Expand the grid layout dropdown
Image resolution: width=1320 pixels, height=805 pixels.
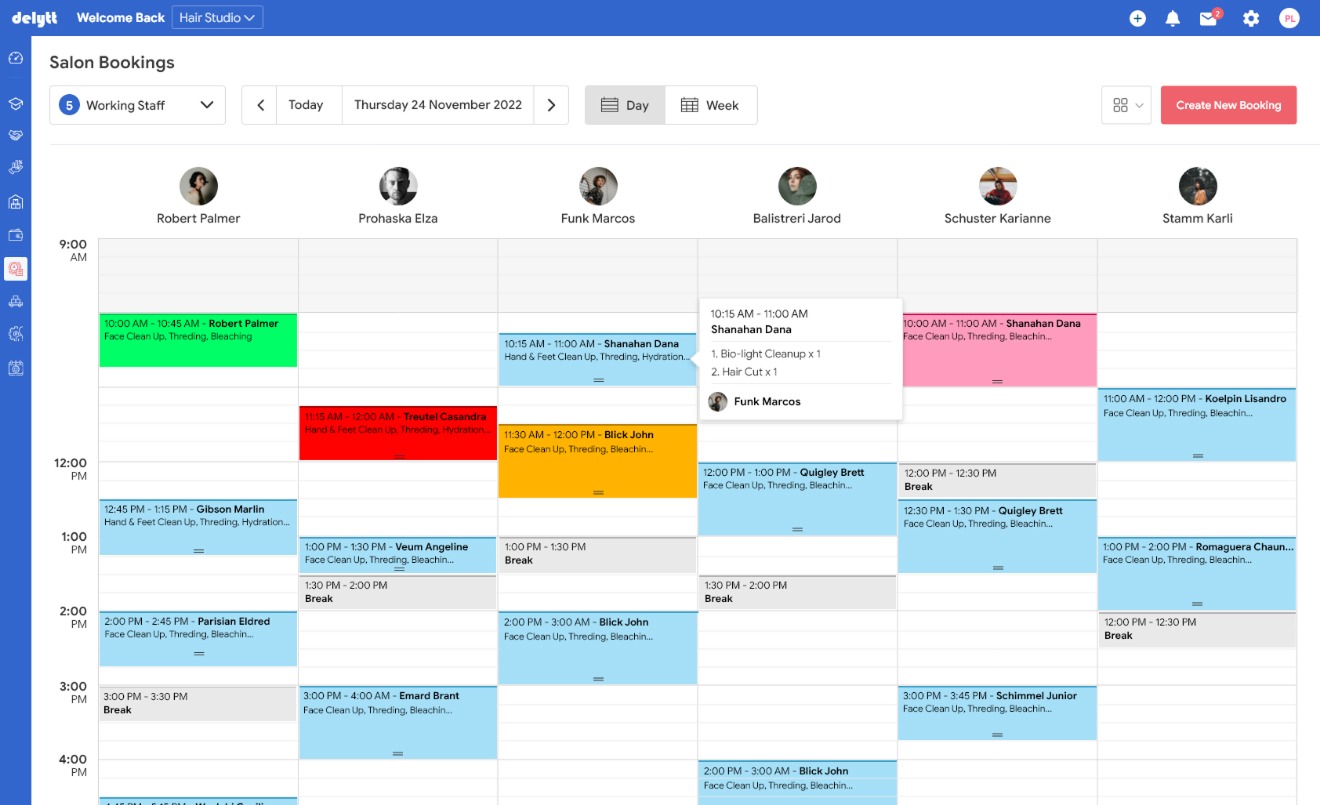[x=1127, y=105]
